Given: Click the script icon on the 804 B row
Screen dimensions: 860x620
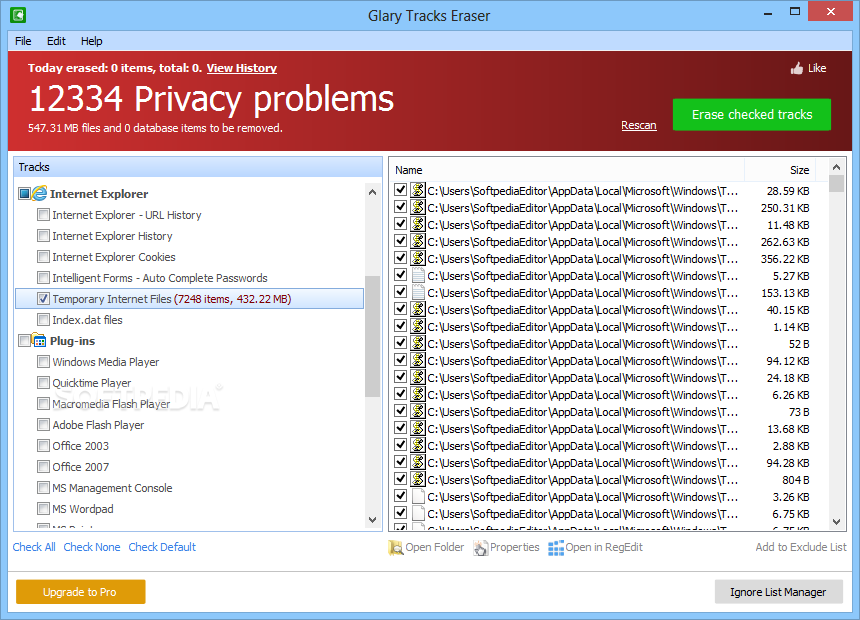Looking at the screenshot, I should 418,480.
